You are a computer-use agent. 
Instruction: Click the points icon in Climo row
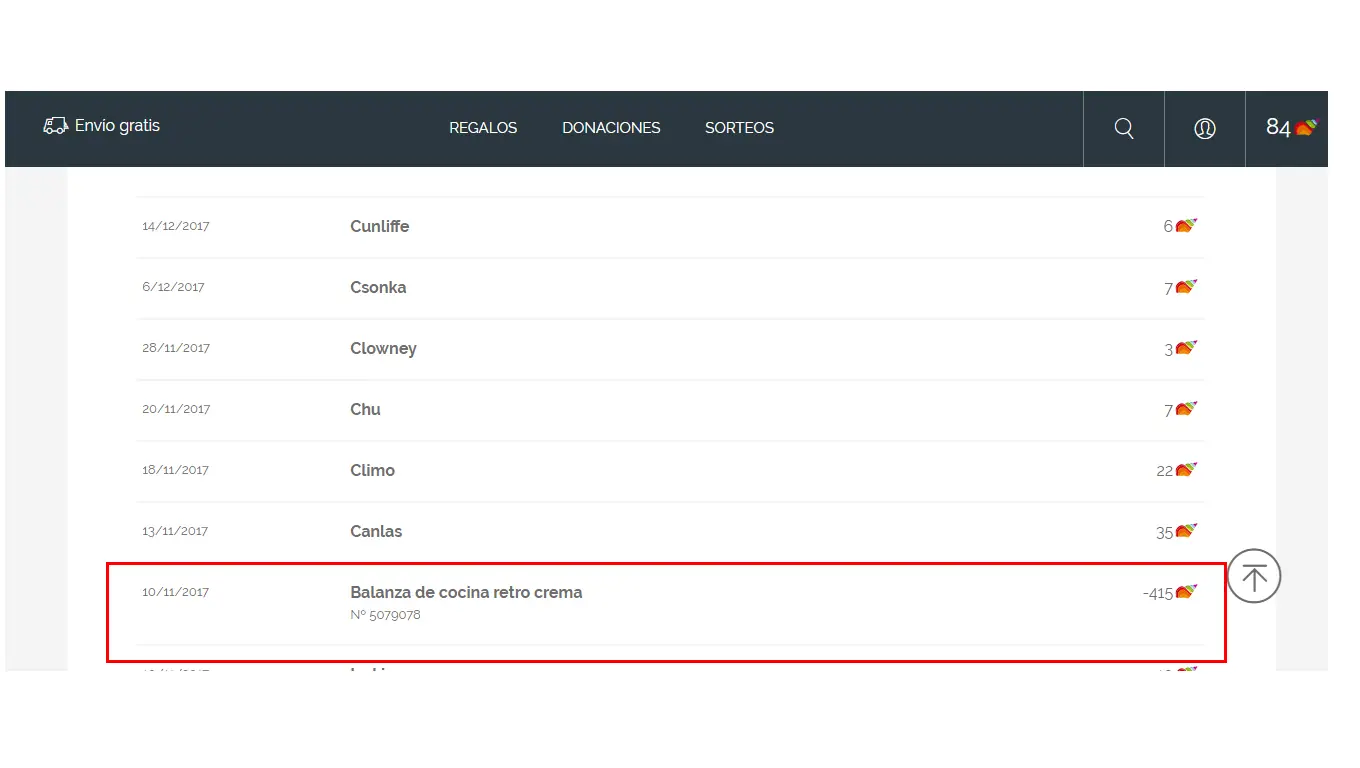click(1186, 469)
